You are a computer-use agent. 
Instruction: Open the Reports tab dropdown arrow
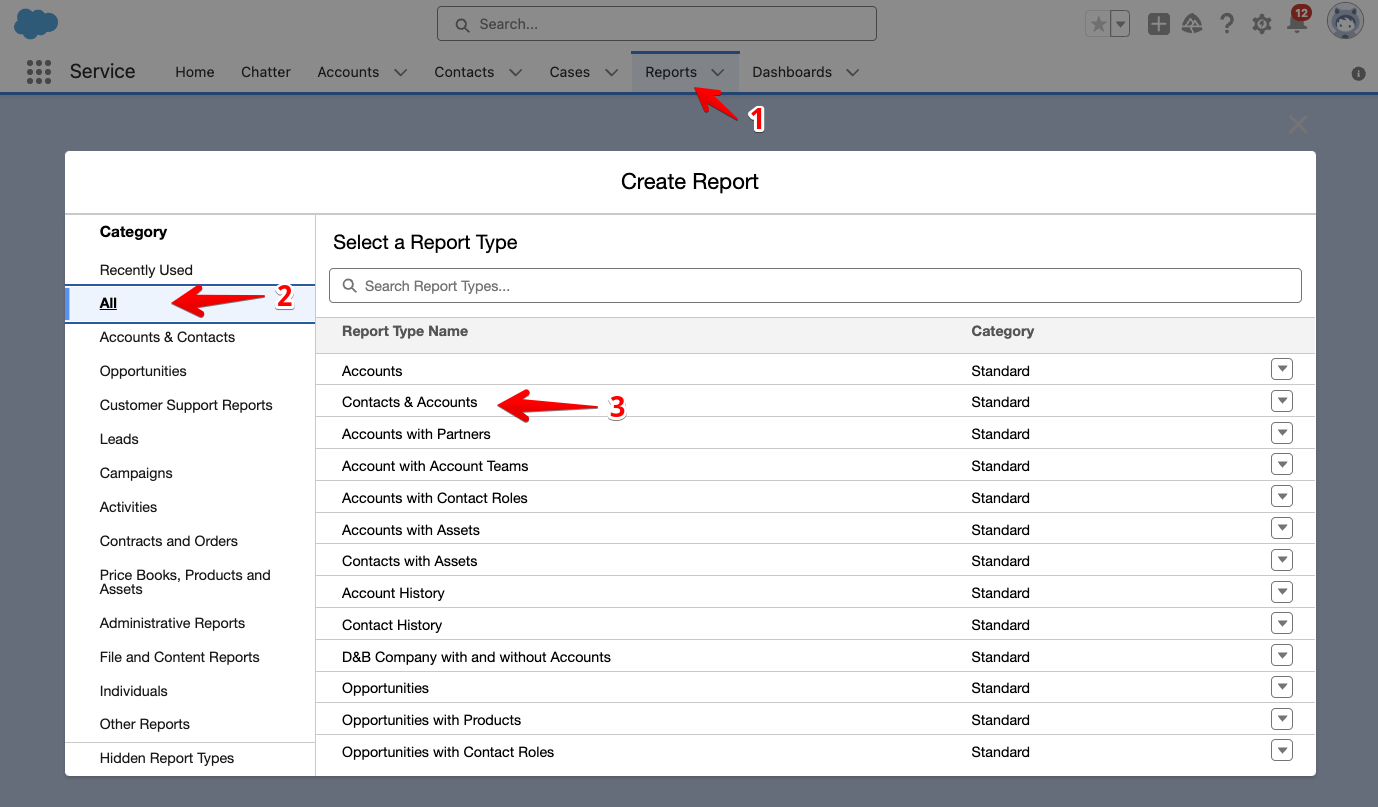717,71
